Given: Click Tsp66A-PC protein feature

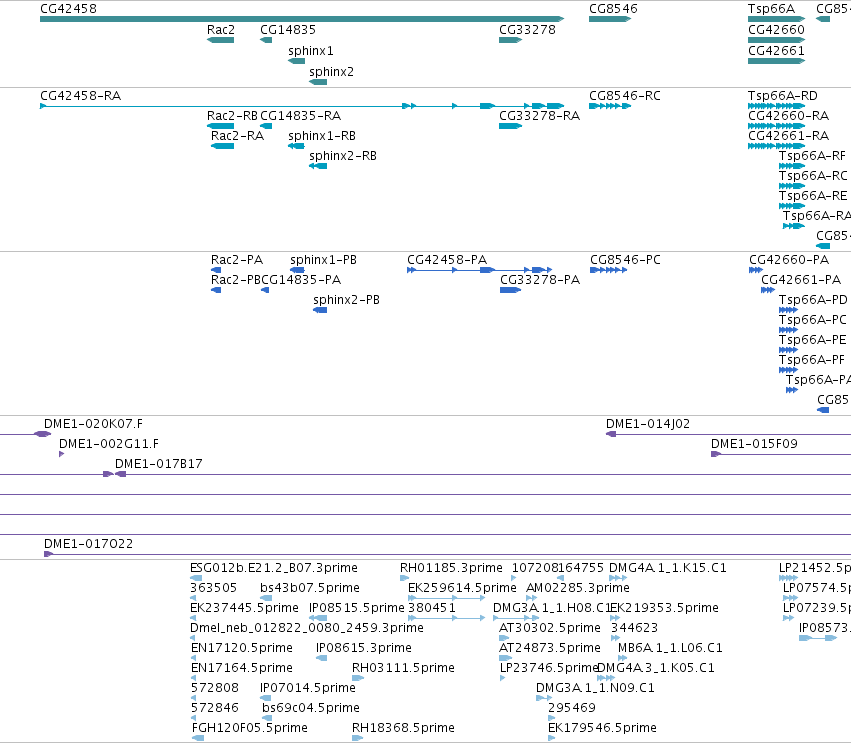Looking at the screenshot, I should click(789, 330).
